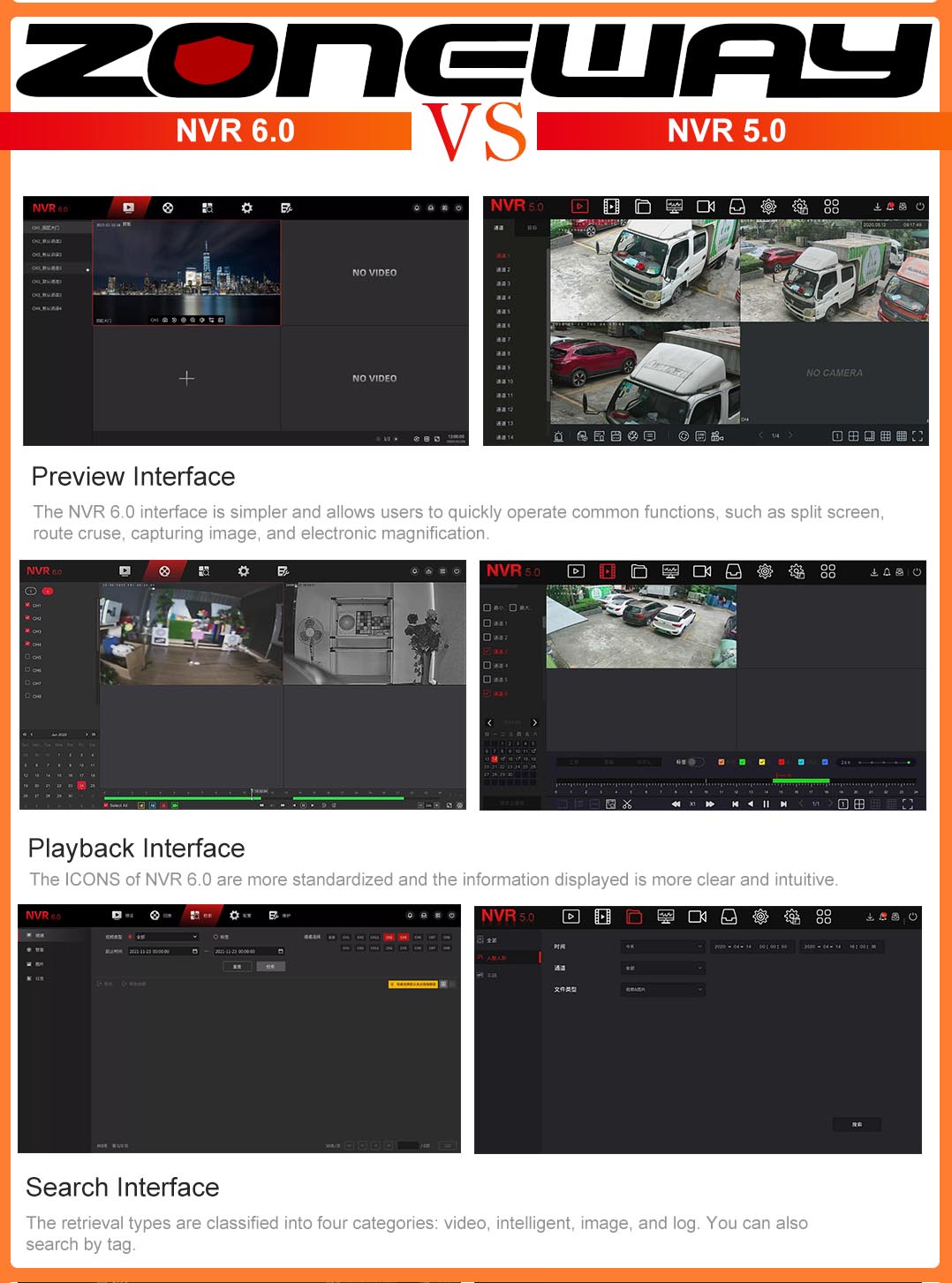Toggle the tag switch in NVR 5.0 Playback
Image resolution: width=952 pixels, height=1283 pixels.
(696, 761)
